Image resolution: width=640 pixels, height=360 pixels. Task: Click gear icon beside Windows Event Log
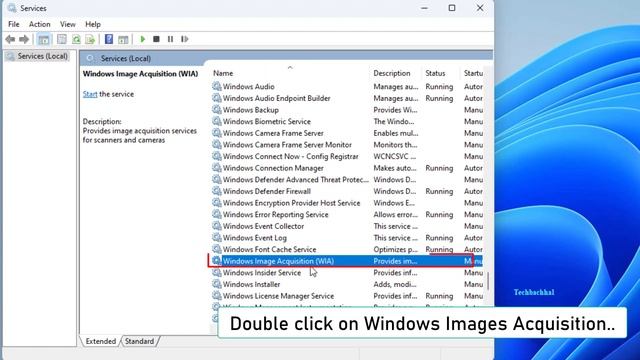point(217,238)
